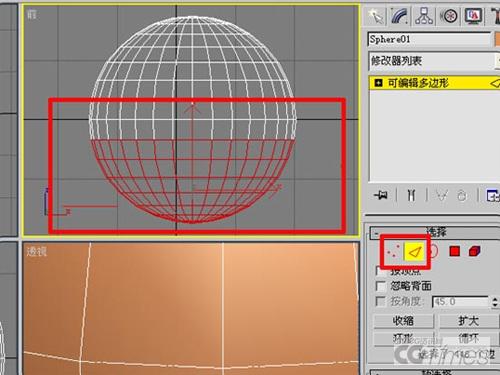The width and height of the screenshot is (500, 375).
Task: Collapse the 选择 rollout header
Action: pyautogui.click(x=435, y=232)
